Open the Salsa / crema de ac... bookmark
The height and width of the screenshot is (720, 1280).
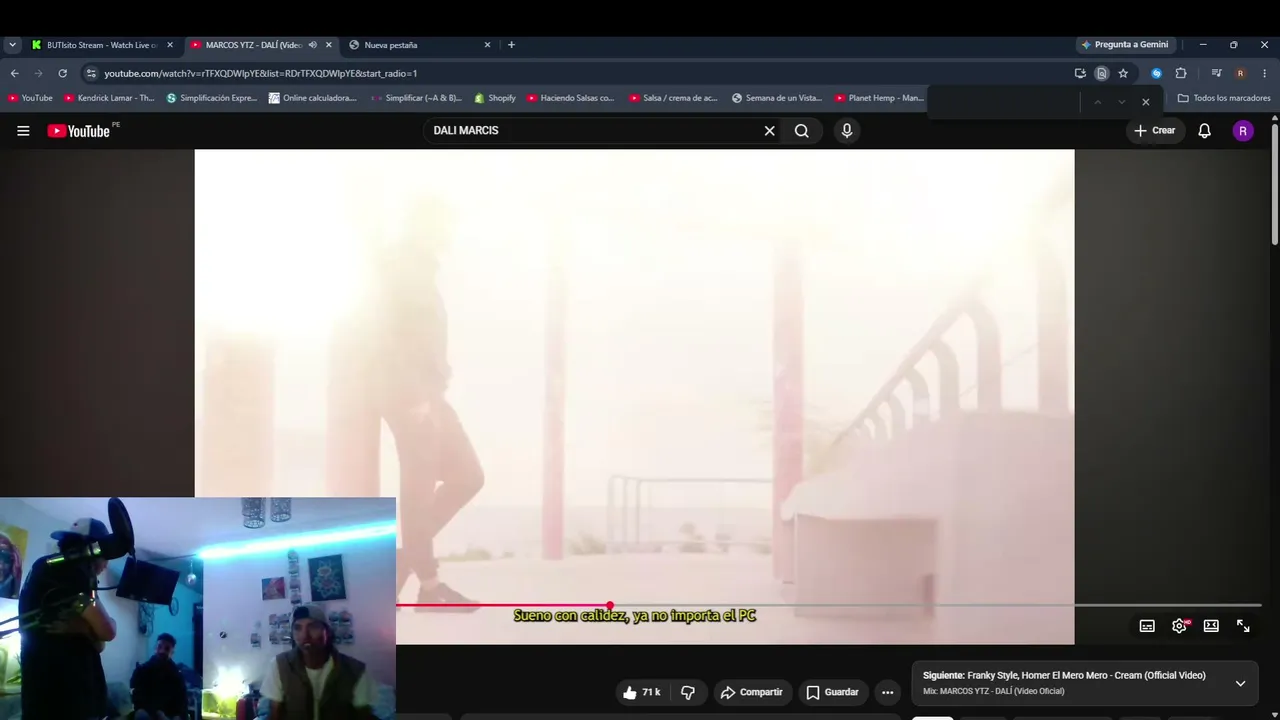point(673,98)
